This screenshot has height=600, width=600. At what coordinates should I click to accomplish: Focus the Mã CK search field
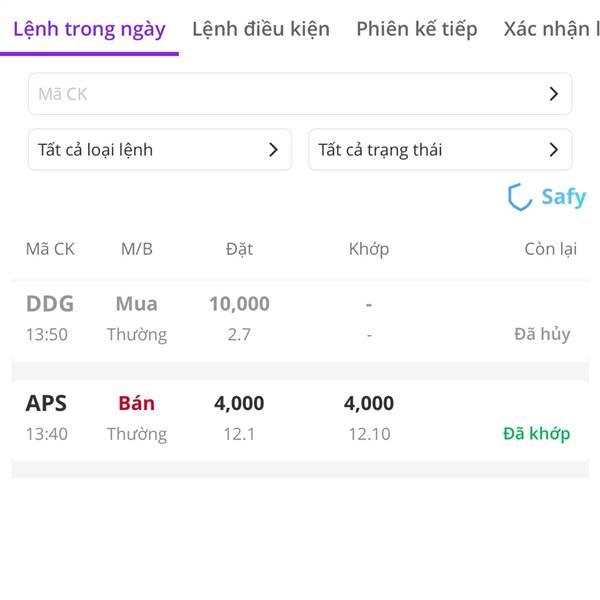300,94
